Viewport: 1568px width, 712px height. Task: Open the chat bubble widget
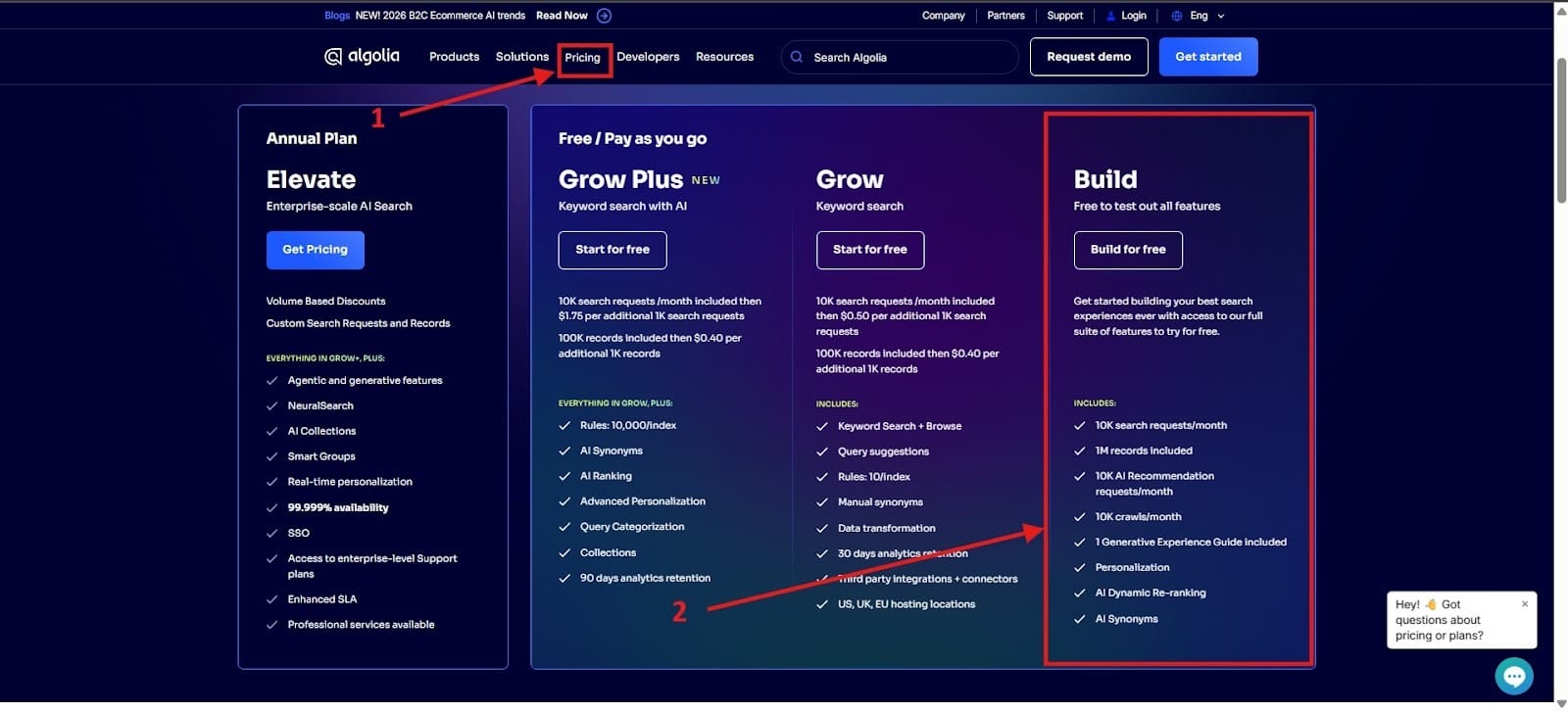click(x=1514, y=676)
